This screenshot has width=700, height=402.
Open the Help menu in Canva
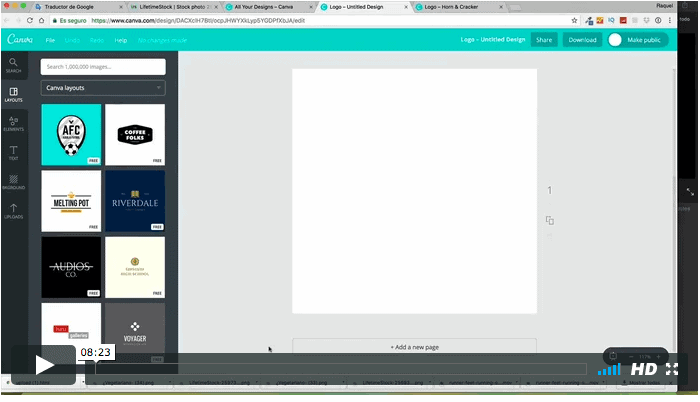[121, 40]
